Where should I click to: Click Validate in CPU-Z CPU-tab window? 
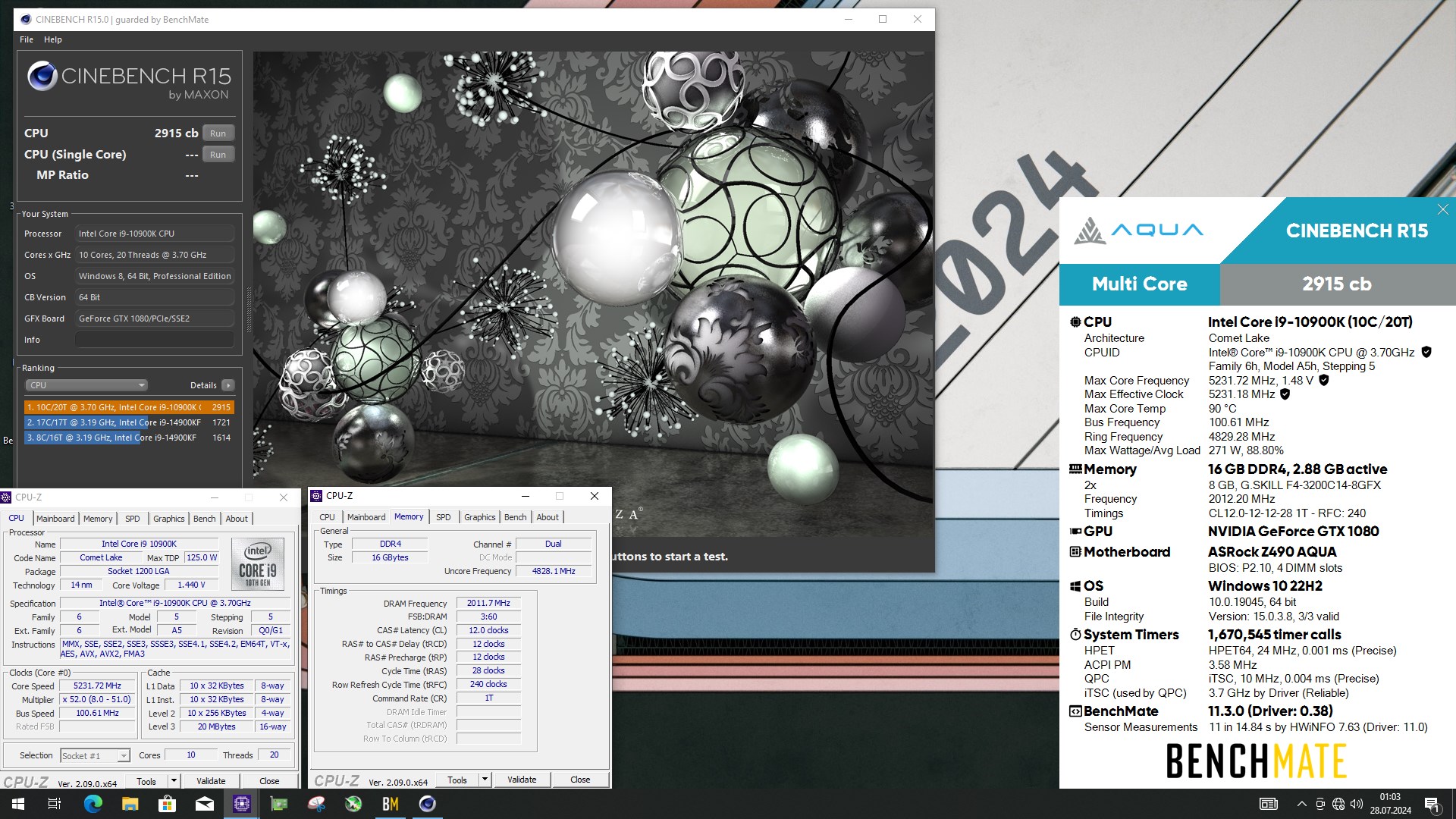click(211, 781)
